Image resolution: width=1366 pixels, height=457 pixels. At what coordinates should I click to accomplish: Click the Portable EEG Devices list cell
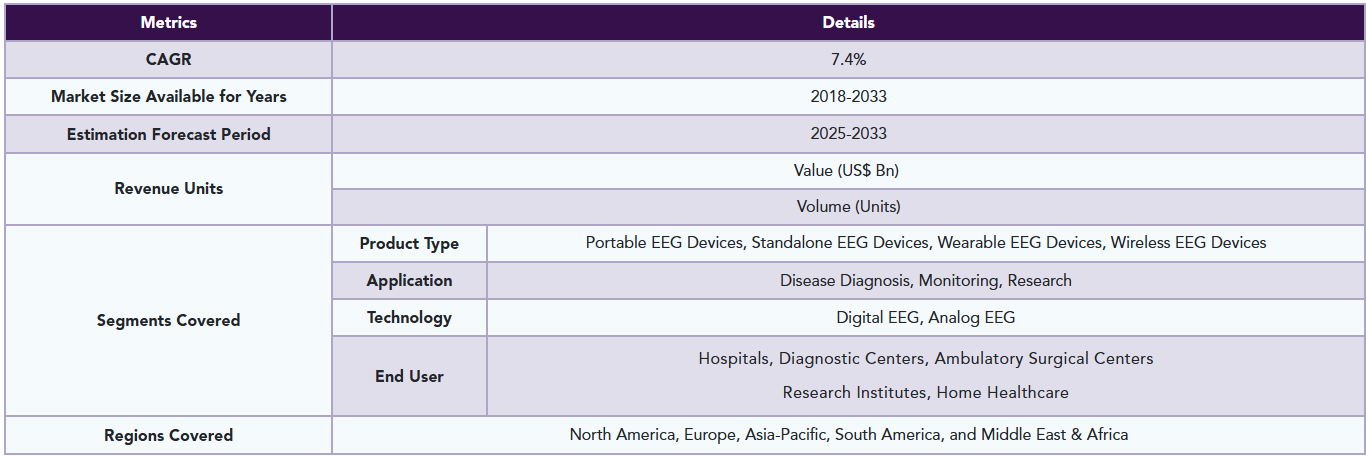(925, 243)
